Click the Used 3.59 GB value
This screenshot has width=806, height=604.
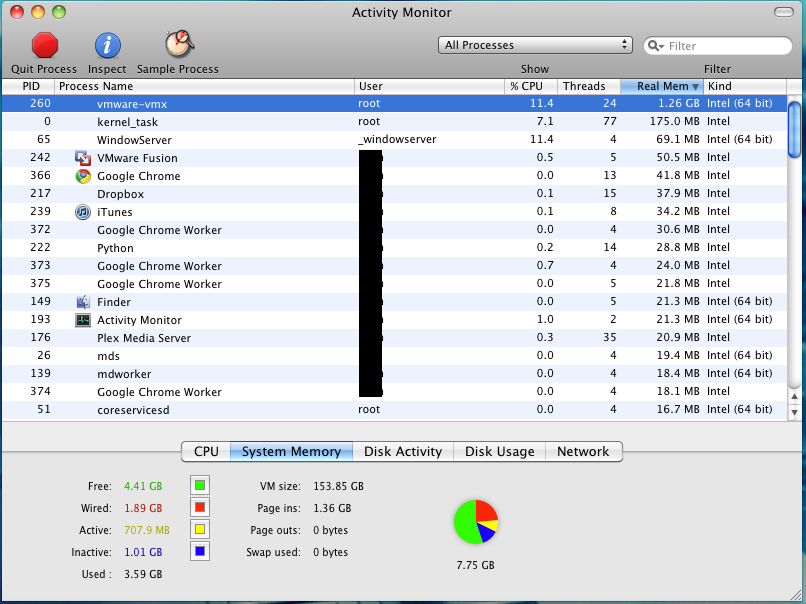click(x=143, y=574)
